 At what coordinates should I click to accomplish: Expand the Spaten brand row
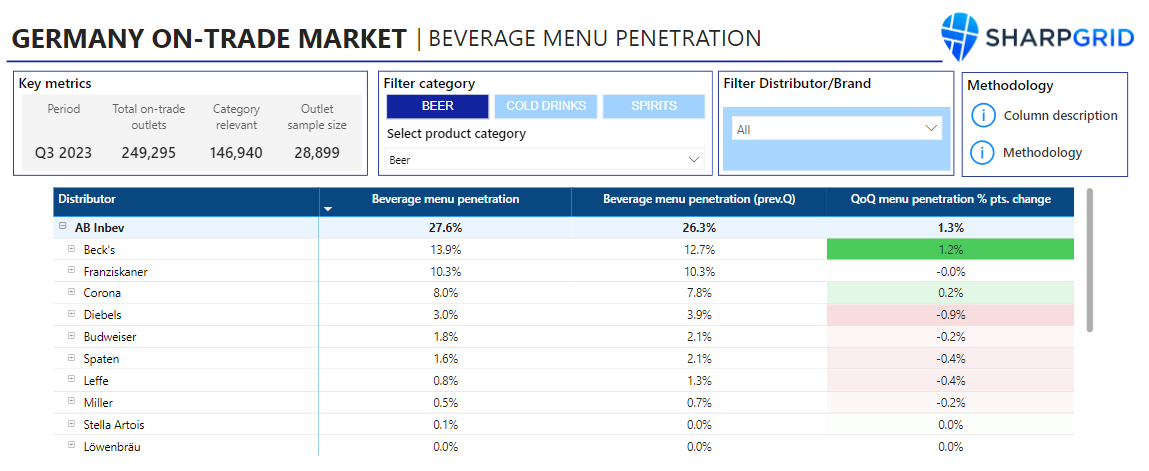(72, 357)
